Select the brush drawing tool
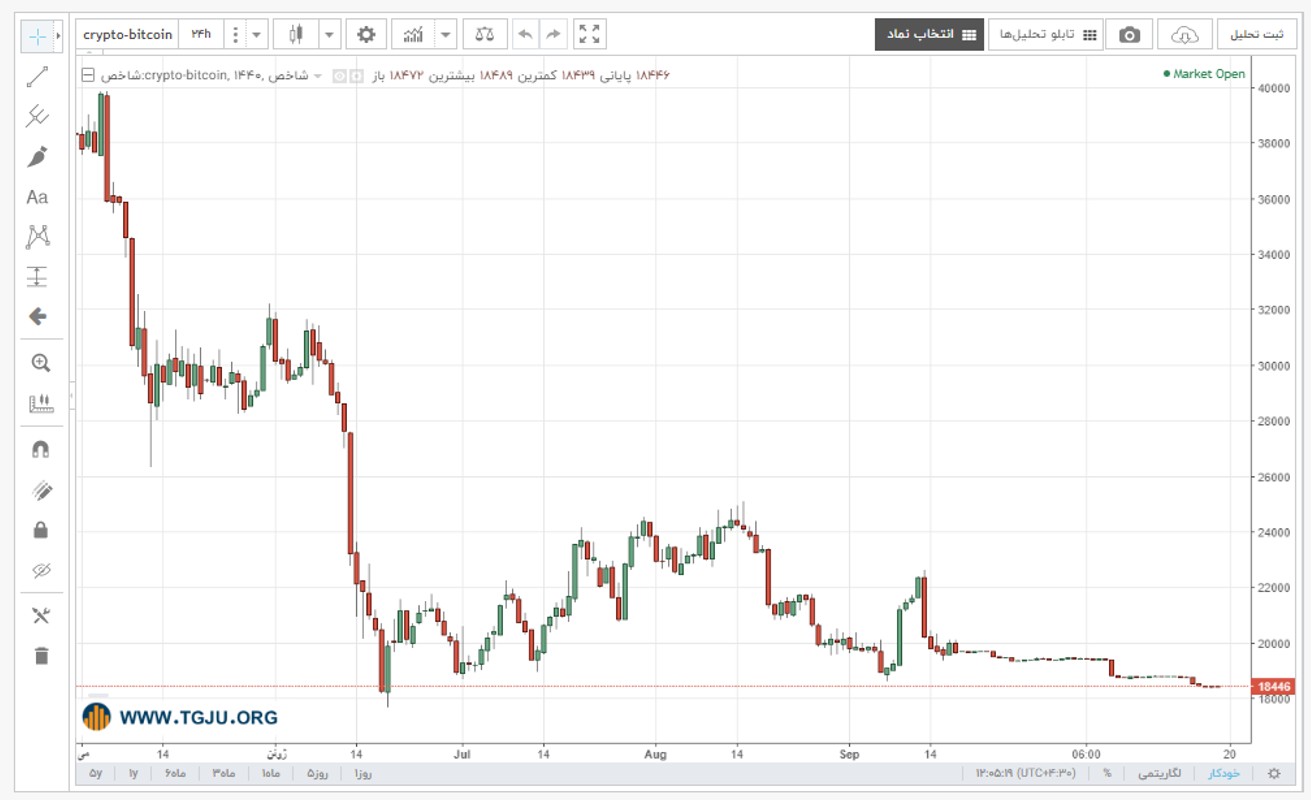The image size is (1311, 800). (x=37, y=157)
